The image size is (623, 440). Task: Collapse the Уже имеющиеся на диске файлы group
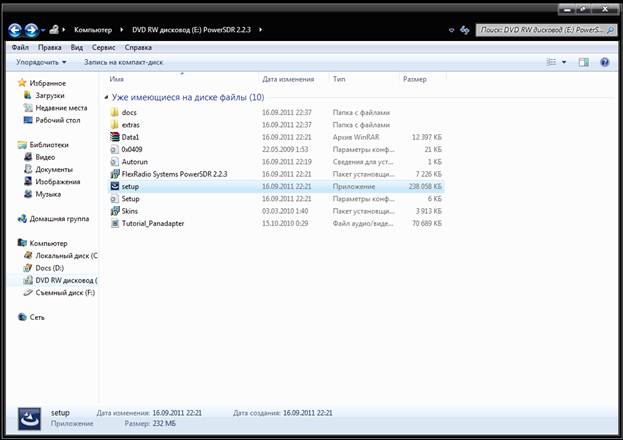coord(106,97)
